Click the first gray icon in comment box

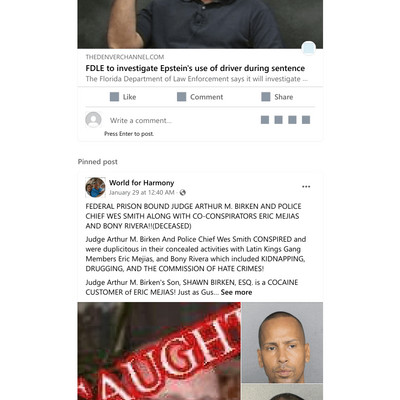point(265,120)
